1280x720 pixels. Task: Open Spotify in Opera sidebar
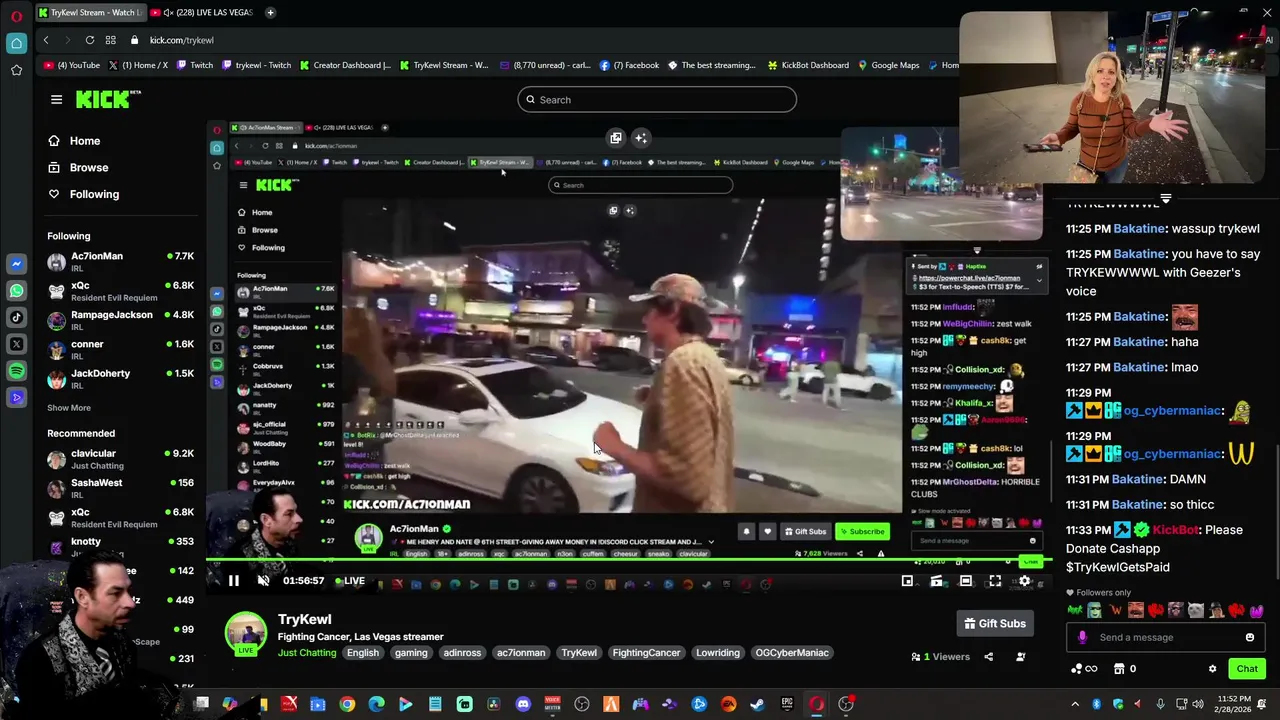(16, 371)
